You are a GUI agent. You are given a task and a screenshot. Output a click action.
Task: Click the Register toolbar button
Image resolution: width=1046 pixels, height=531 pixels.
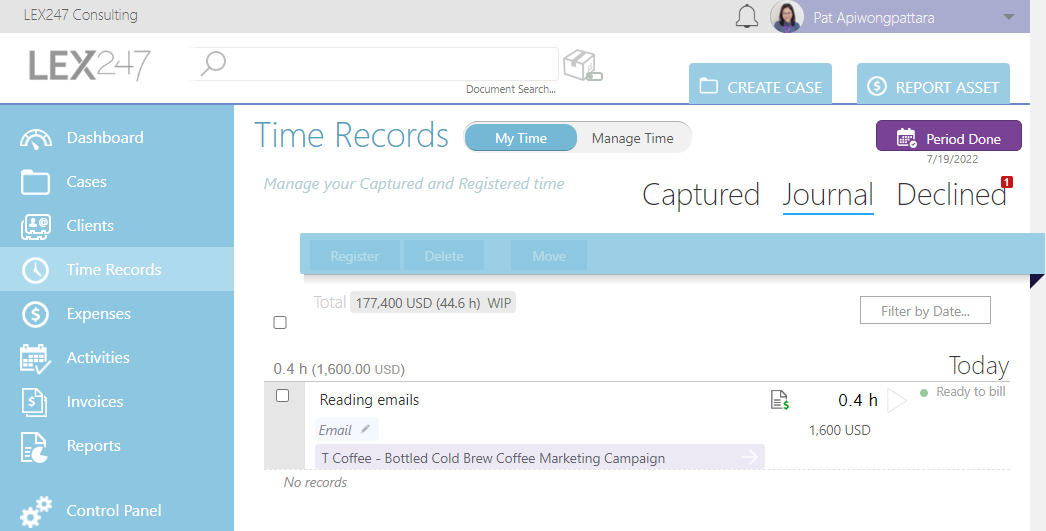[355, 255]
